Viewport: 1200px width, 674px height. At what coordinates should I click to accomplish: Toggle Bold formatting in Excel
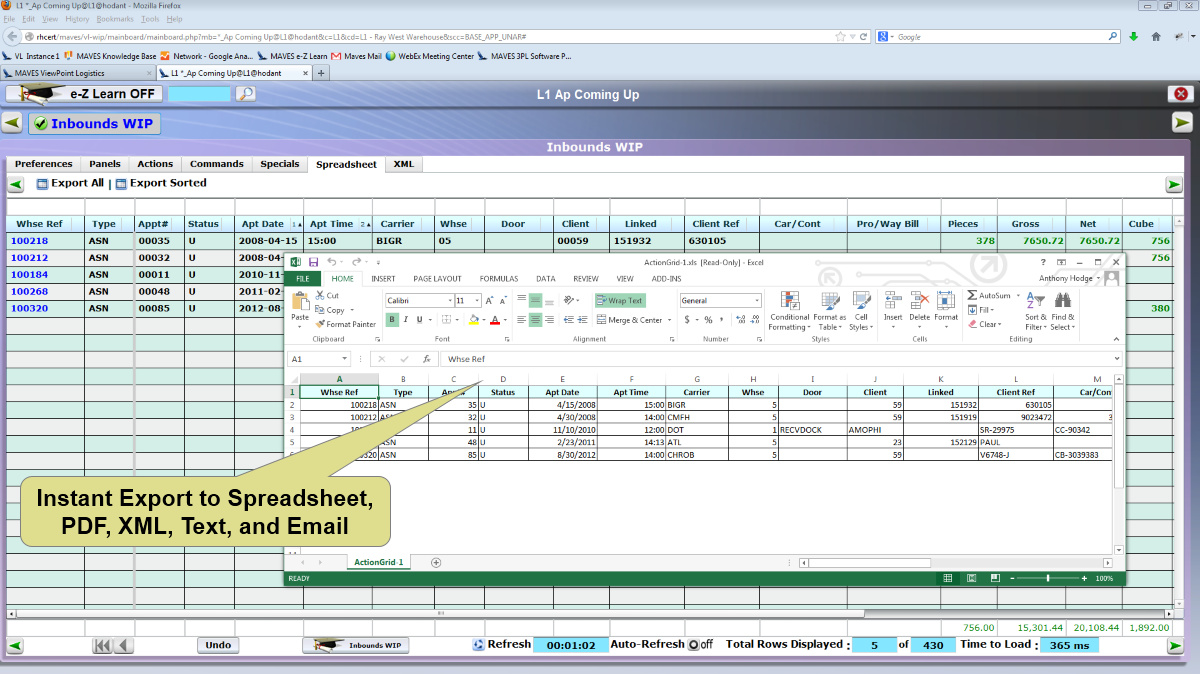pos(393,320)
